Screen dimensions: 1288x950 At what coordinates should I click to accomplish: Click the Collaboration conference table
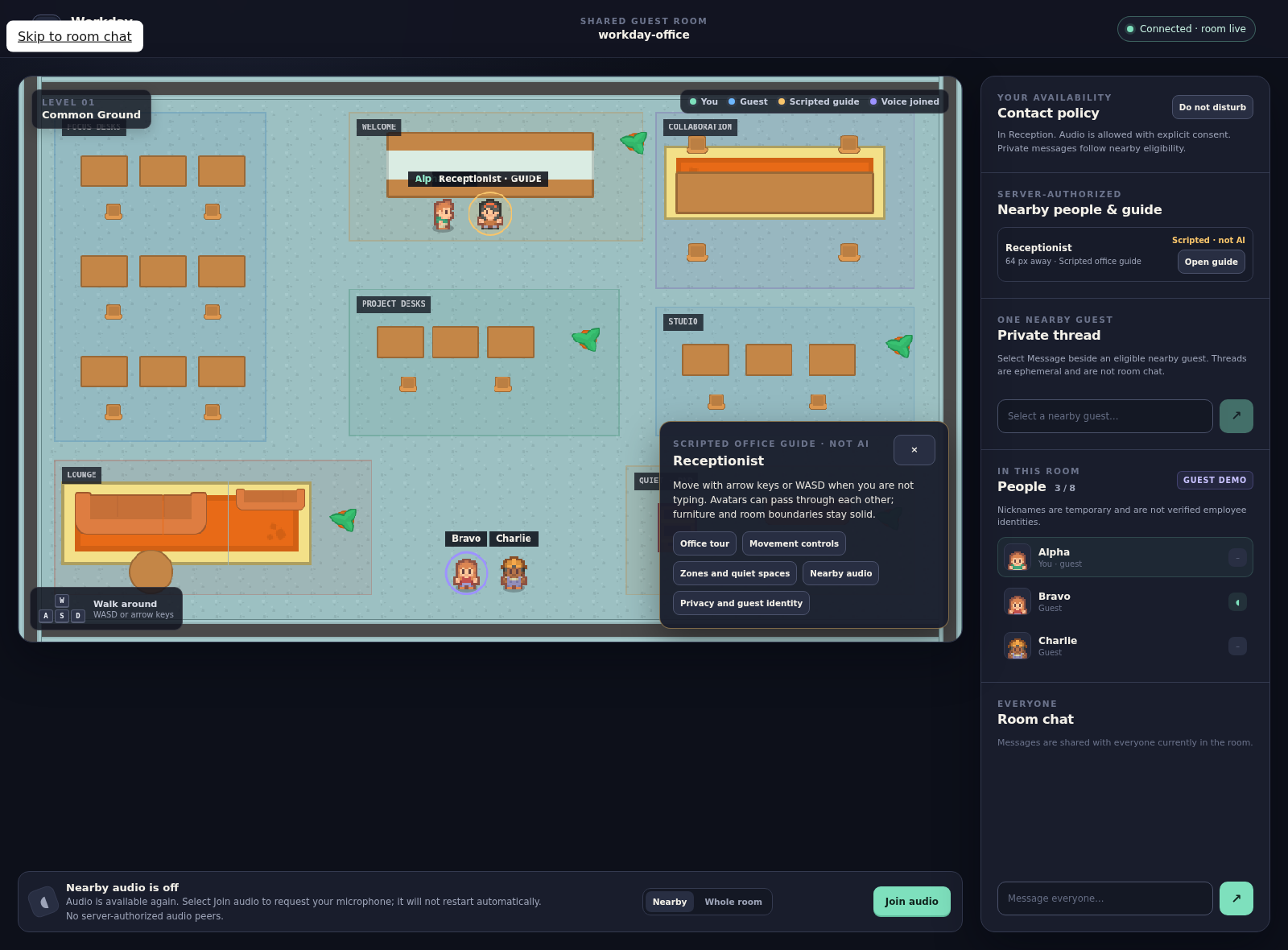(774, 193)
